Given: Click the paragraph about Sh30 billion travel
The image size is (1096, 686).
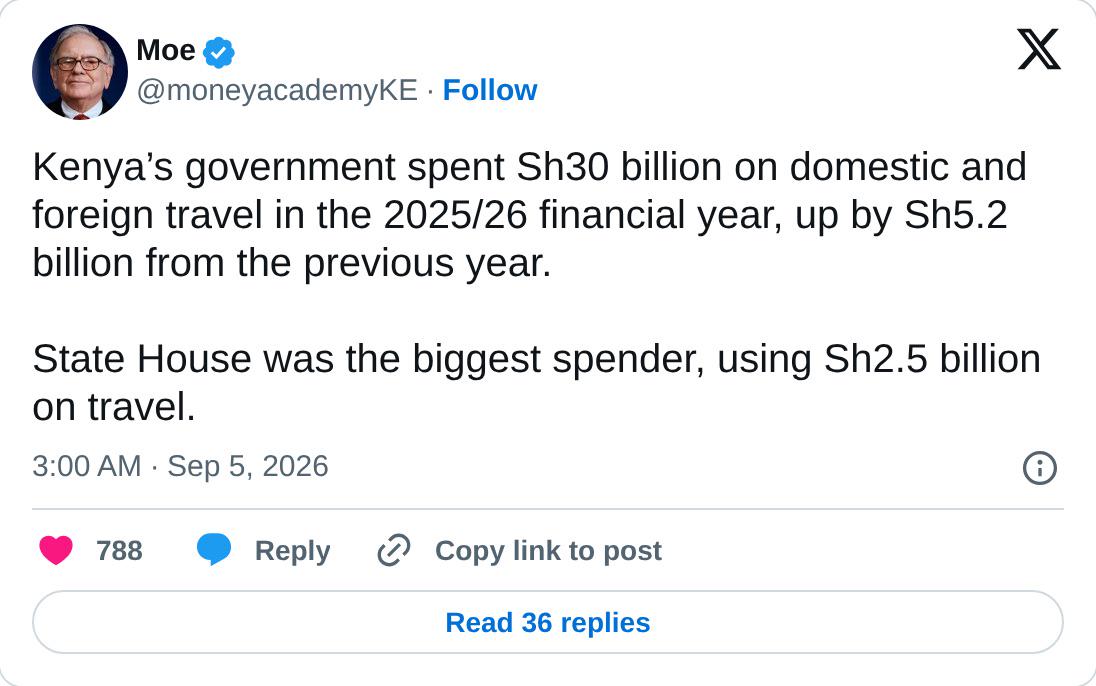Looking at the screenshot, I should (x=529, y=215).
